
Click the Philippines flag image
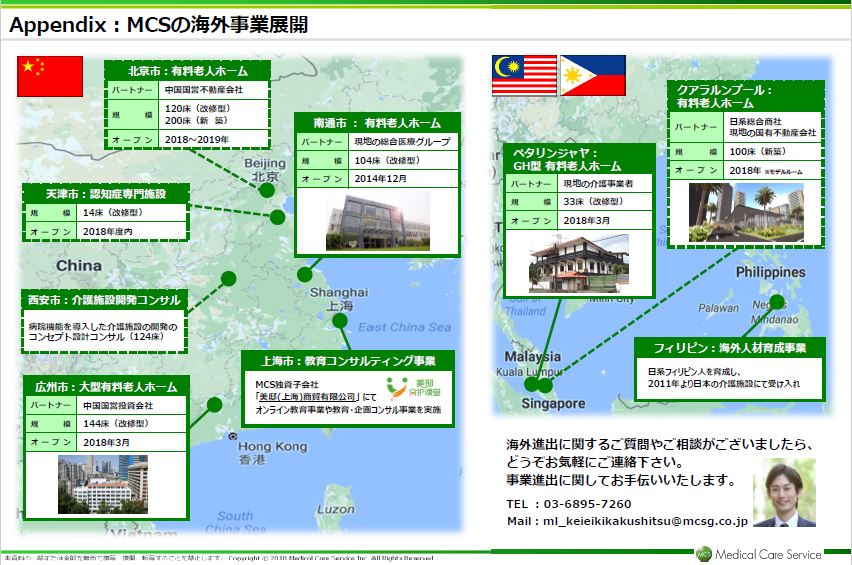[593, 76]
